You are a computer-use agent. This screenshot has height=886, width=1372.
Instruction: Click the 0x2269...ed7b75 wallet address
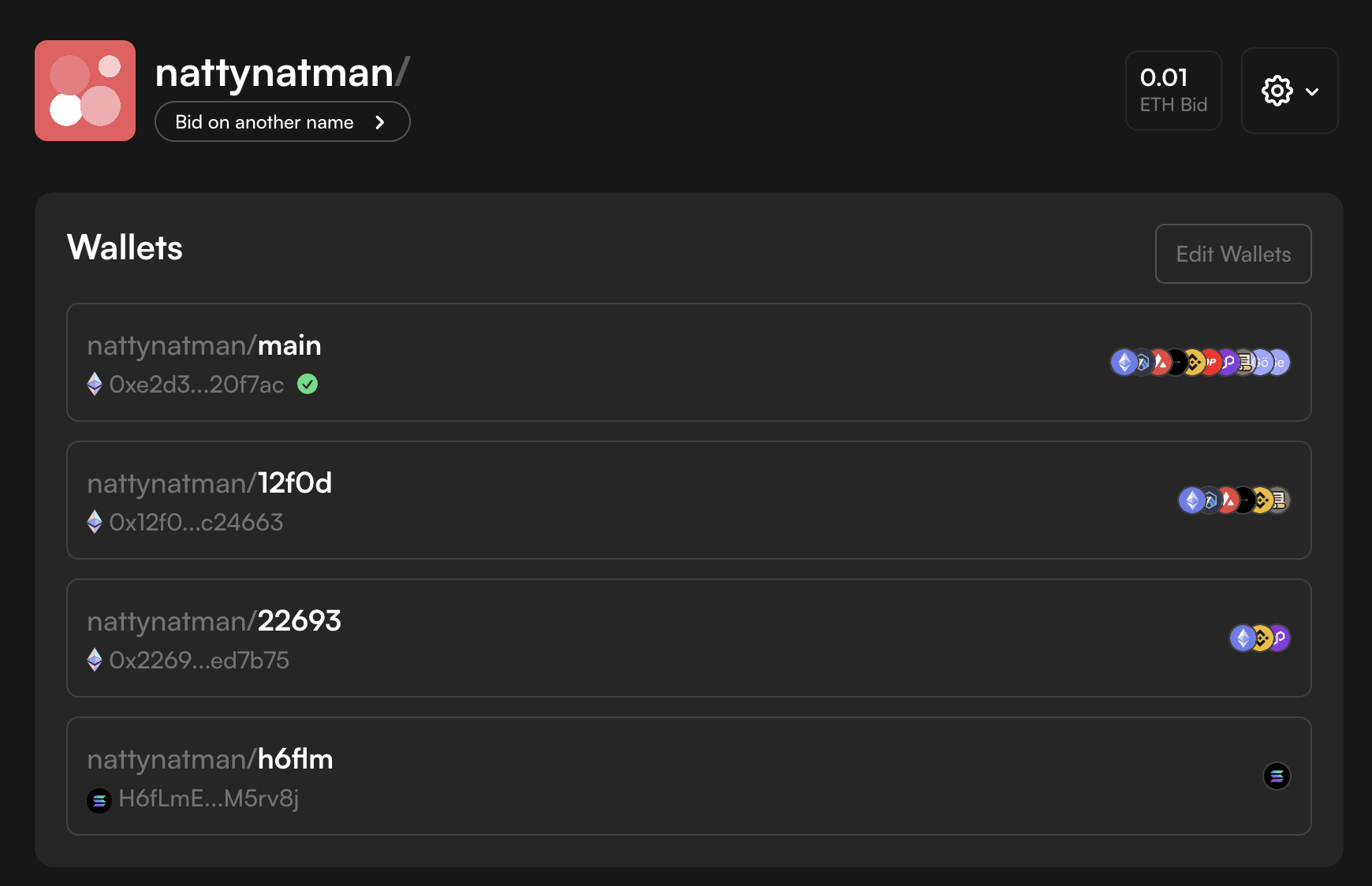click(x=199, y=660)
